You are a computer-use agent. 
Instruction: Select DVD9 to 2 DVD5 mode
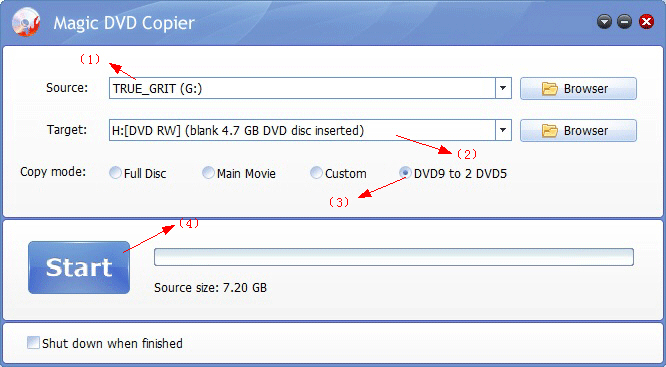[x=406, y=173]
